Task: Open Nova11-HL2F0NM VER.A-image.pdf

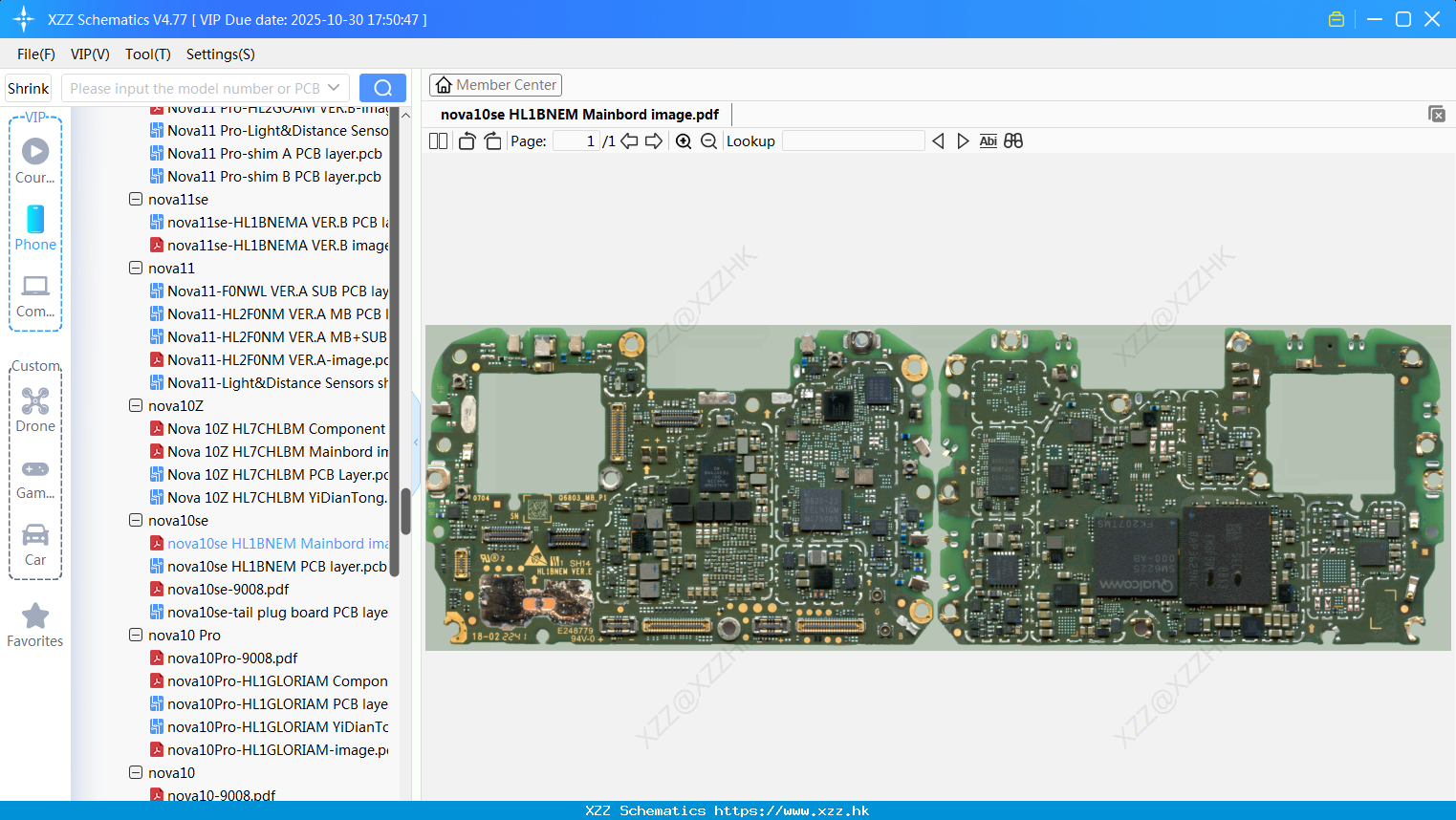Action: pyautogui.click(x=277, y=359)
